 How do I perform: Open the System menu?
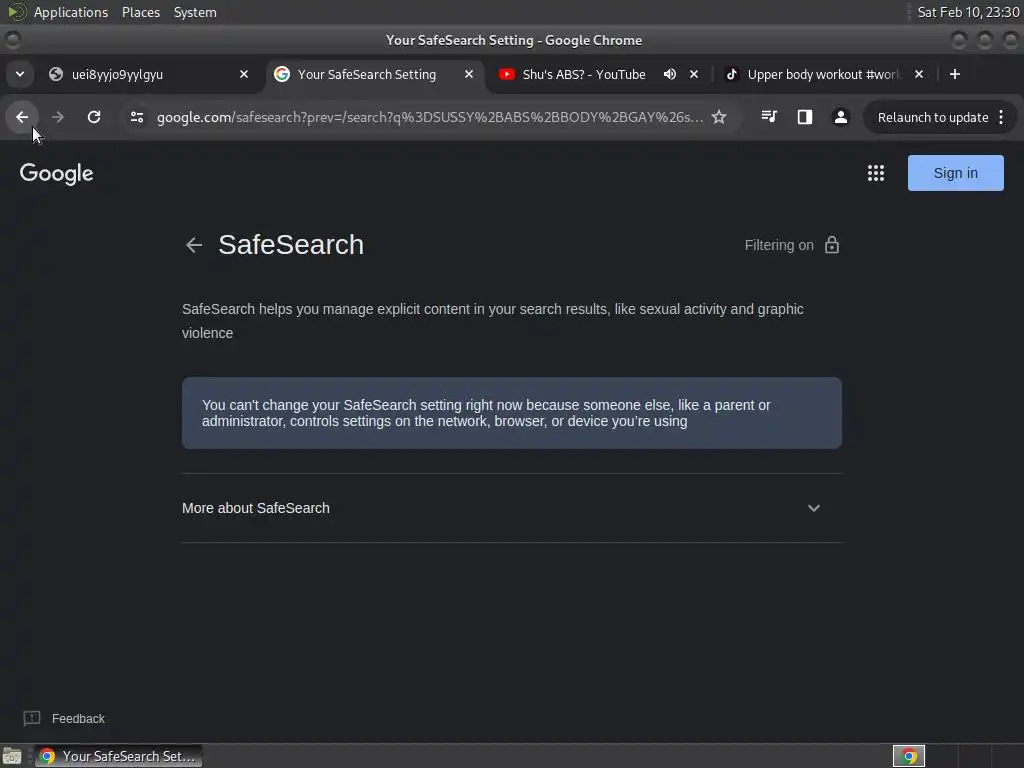coord(195,12)
